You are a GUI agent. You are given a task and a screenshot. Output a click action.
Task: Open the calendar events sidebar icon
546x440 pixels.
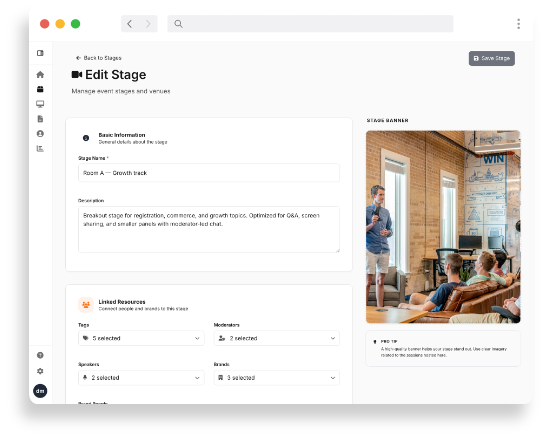point(40,89)
